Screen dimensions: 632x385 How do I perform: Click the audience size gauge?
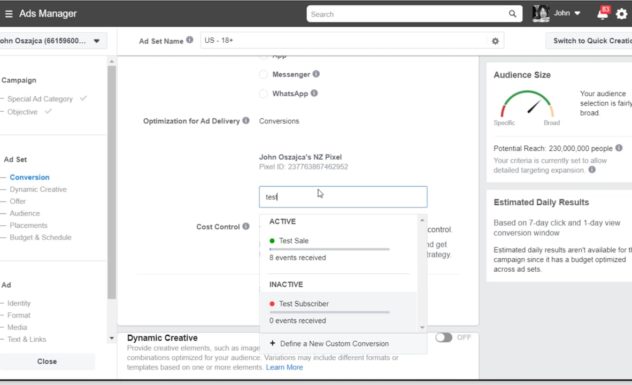[527, 104]
